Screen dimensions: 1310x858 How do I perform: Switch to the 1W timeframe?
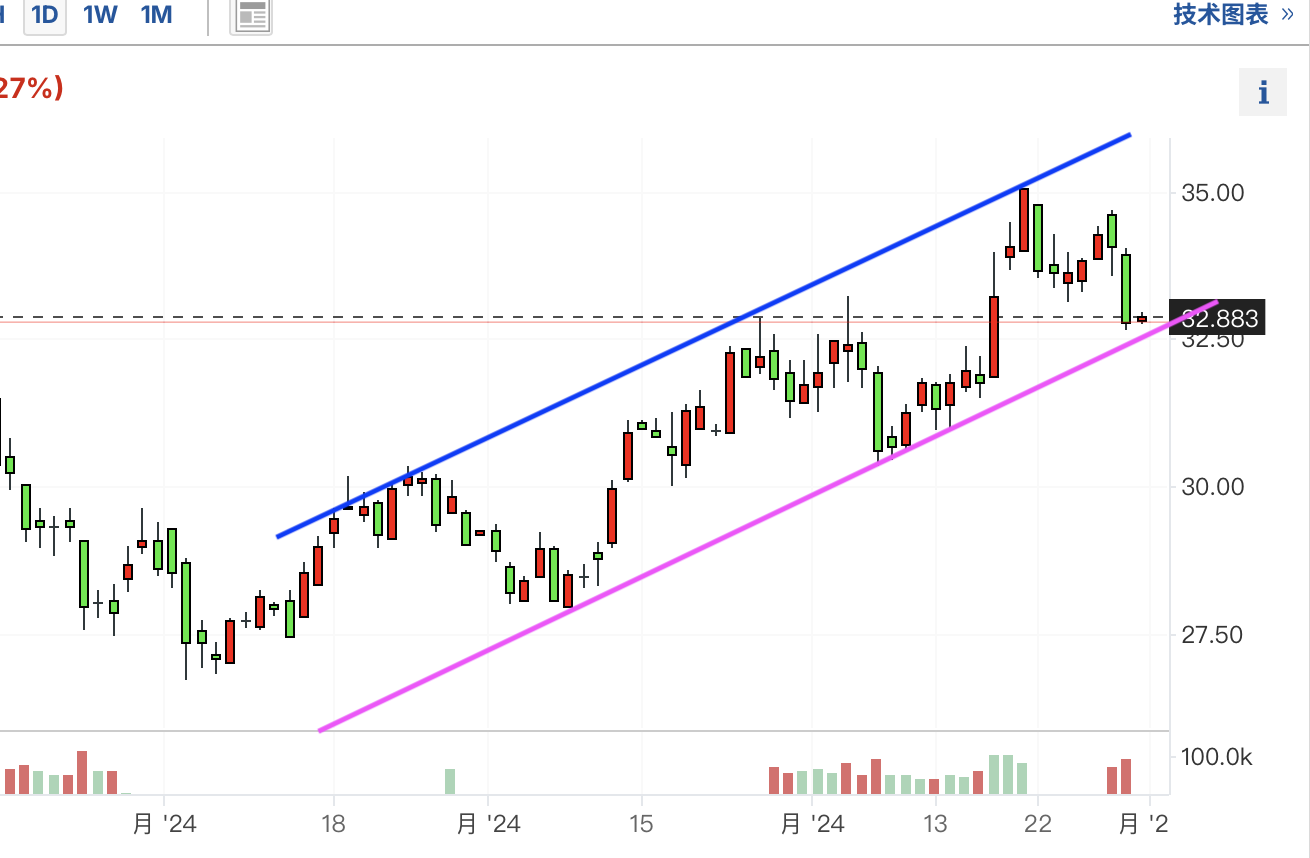[x=100, y=15]
